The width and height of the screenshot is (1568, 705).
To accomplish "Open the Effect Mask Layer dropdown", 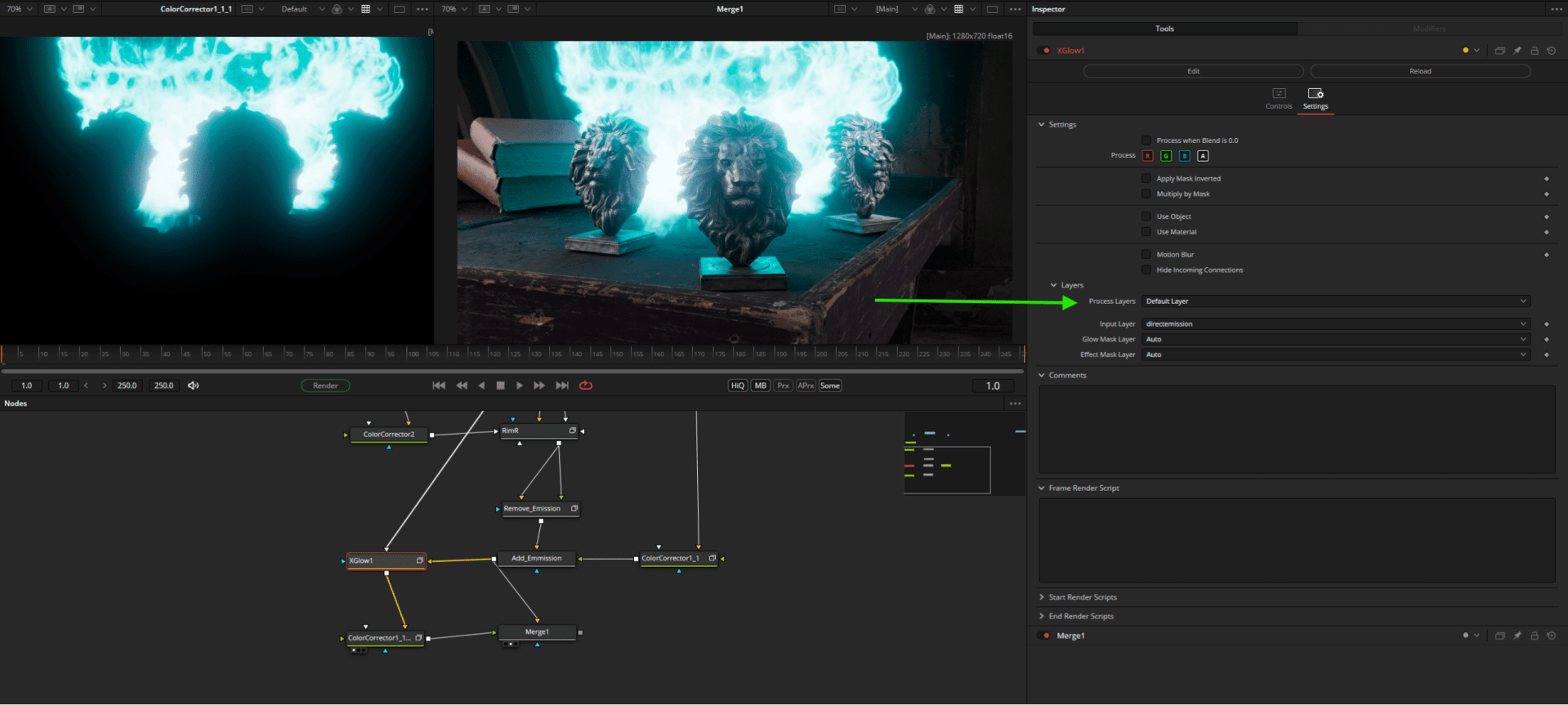I will (1336, 355).
